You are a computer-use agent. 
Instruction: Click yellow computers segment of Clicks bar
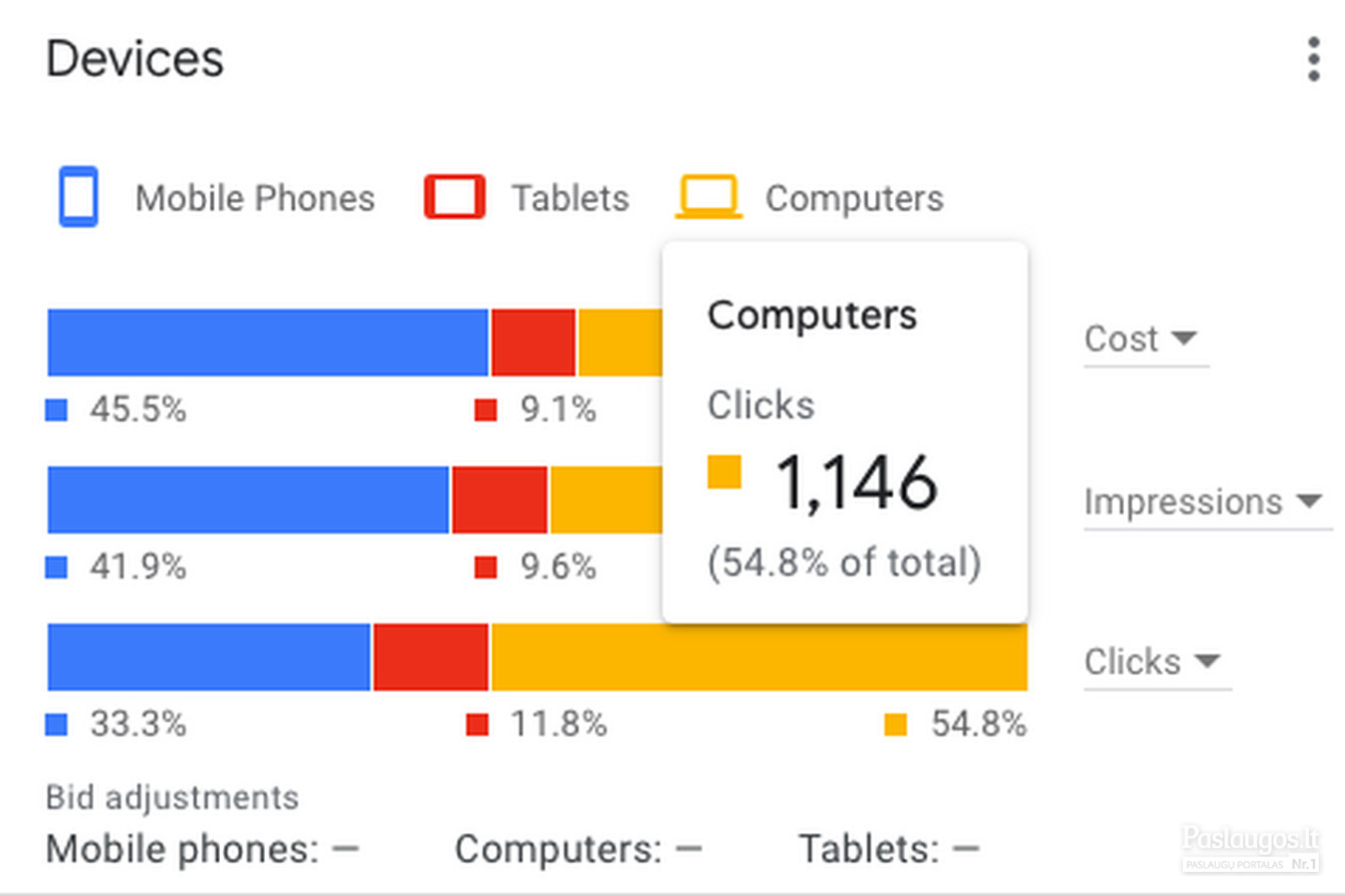pyautogui.click(x=759, y=657)
